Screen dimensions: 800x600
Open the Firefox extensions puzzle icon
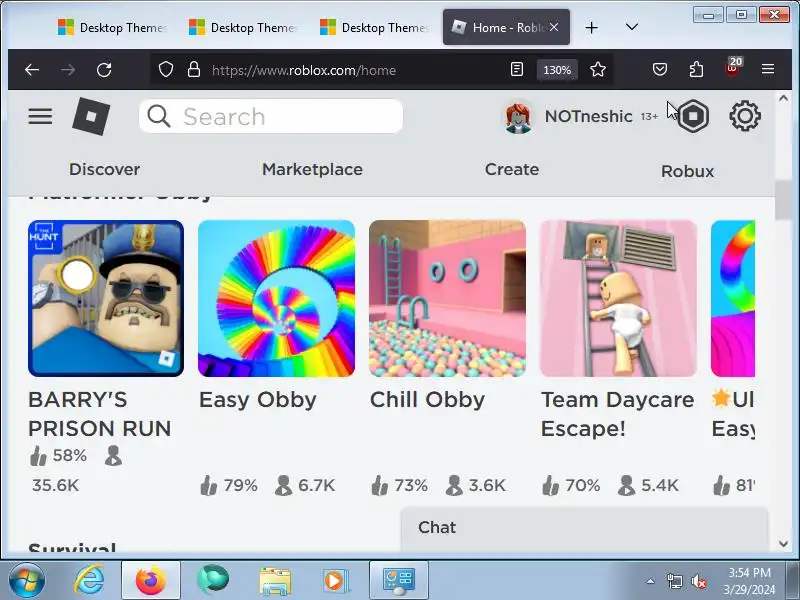(696, 69)
